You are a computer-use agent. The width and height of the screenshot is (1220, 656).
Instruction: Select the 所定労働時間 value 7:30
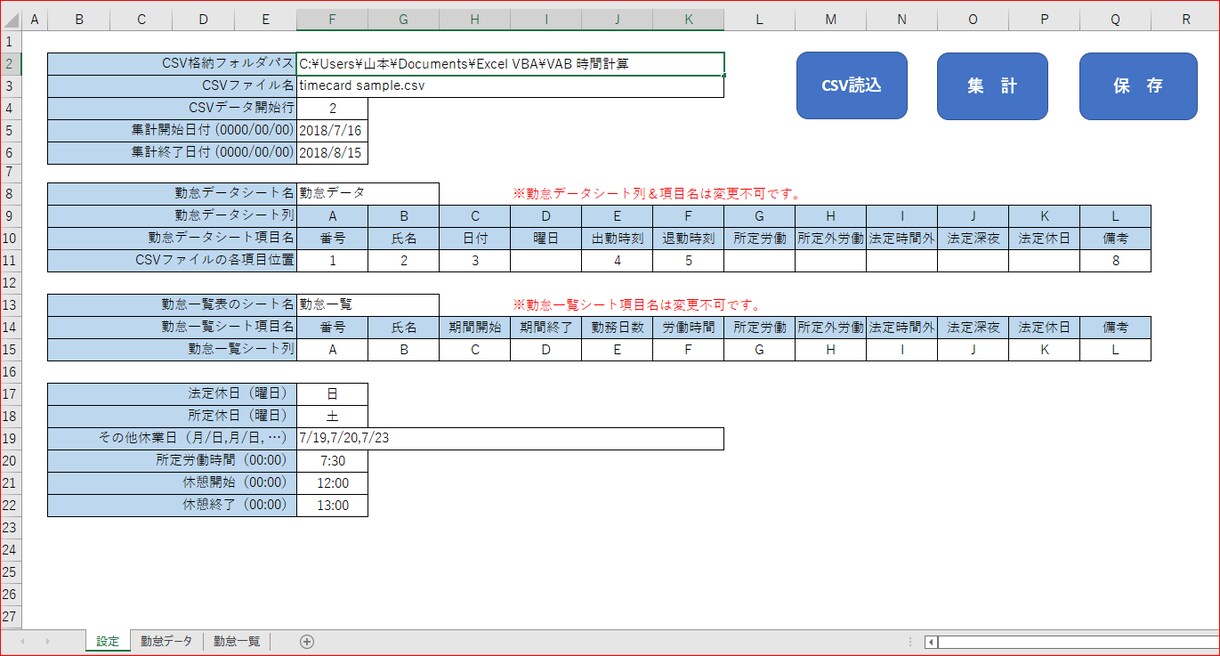332,461
